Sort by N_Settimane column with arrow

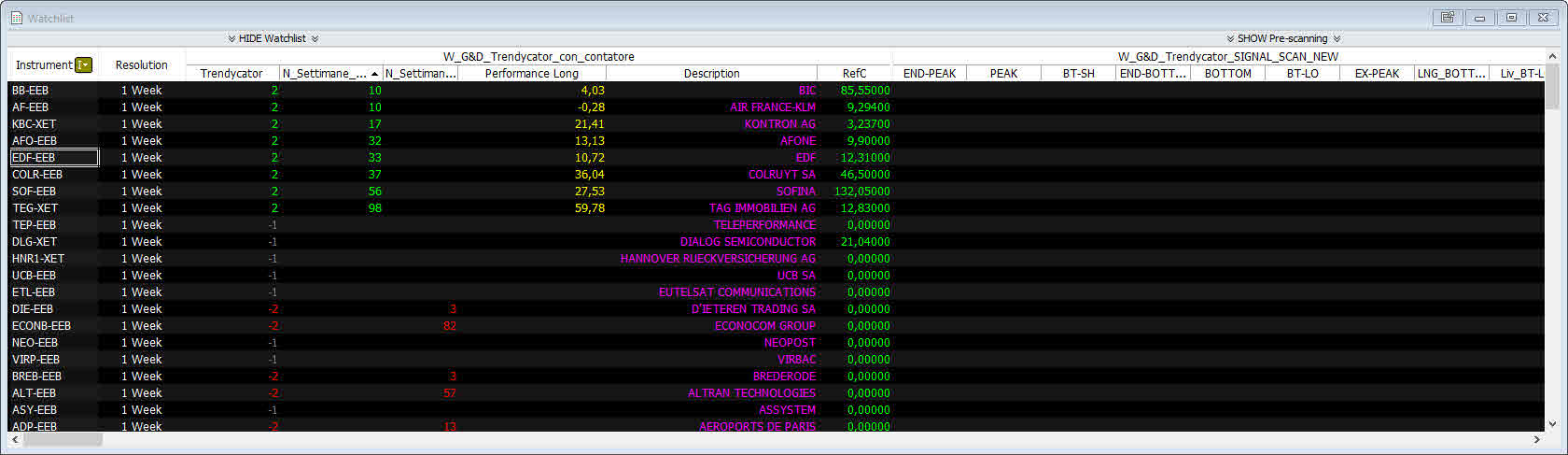click(331, 74)
